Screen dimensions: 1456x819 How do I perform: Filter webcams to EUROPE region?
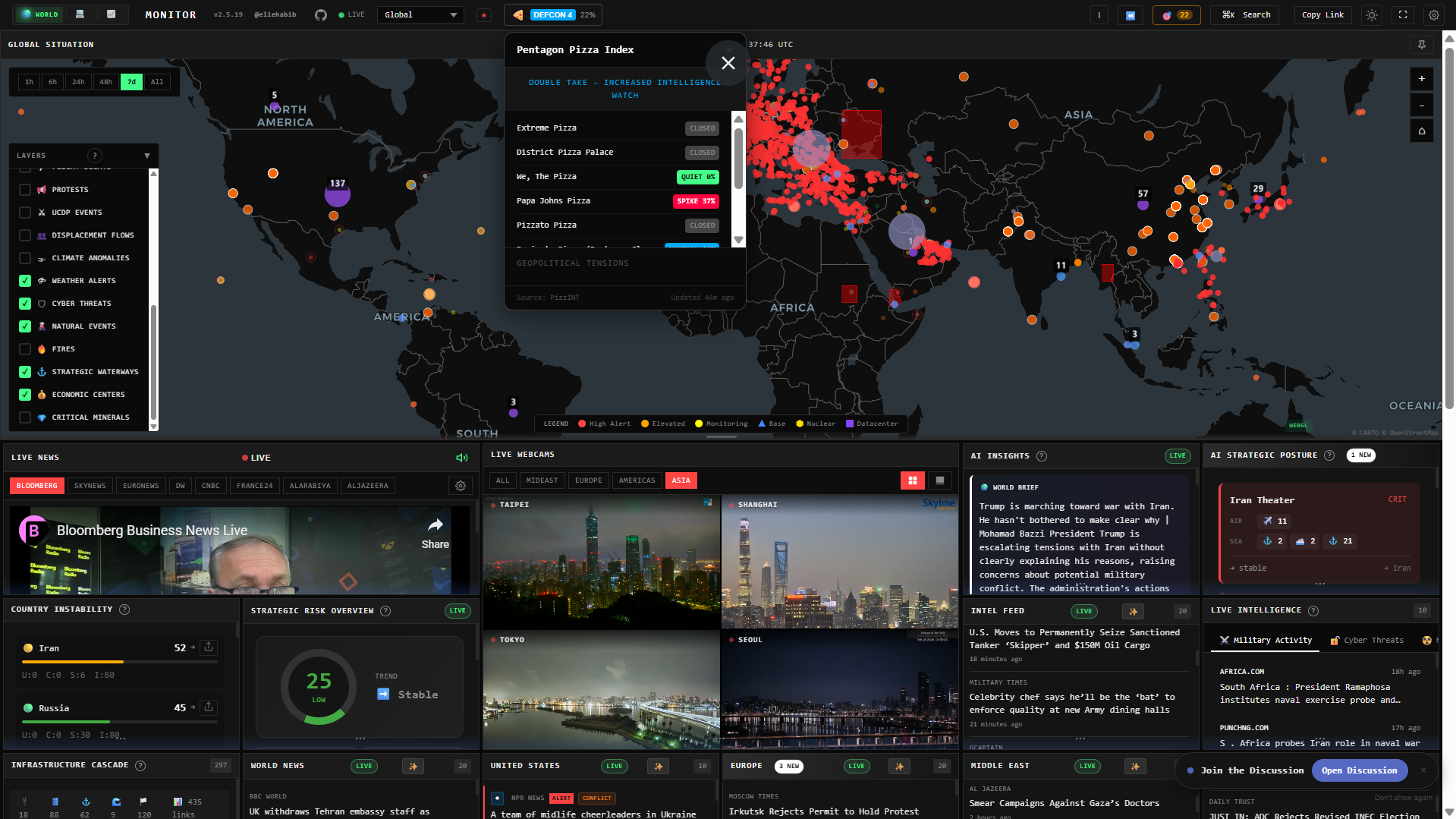589,480
